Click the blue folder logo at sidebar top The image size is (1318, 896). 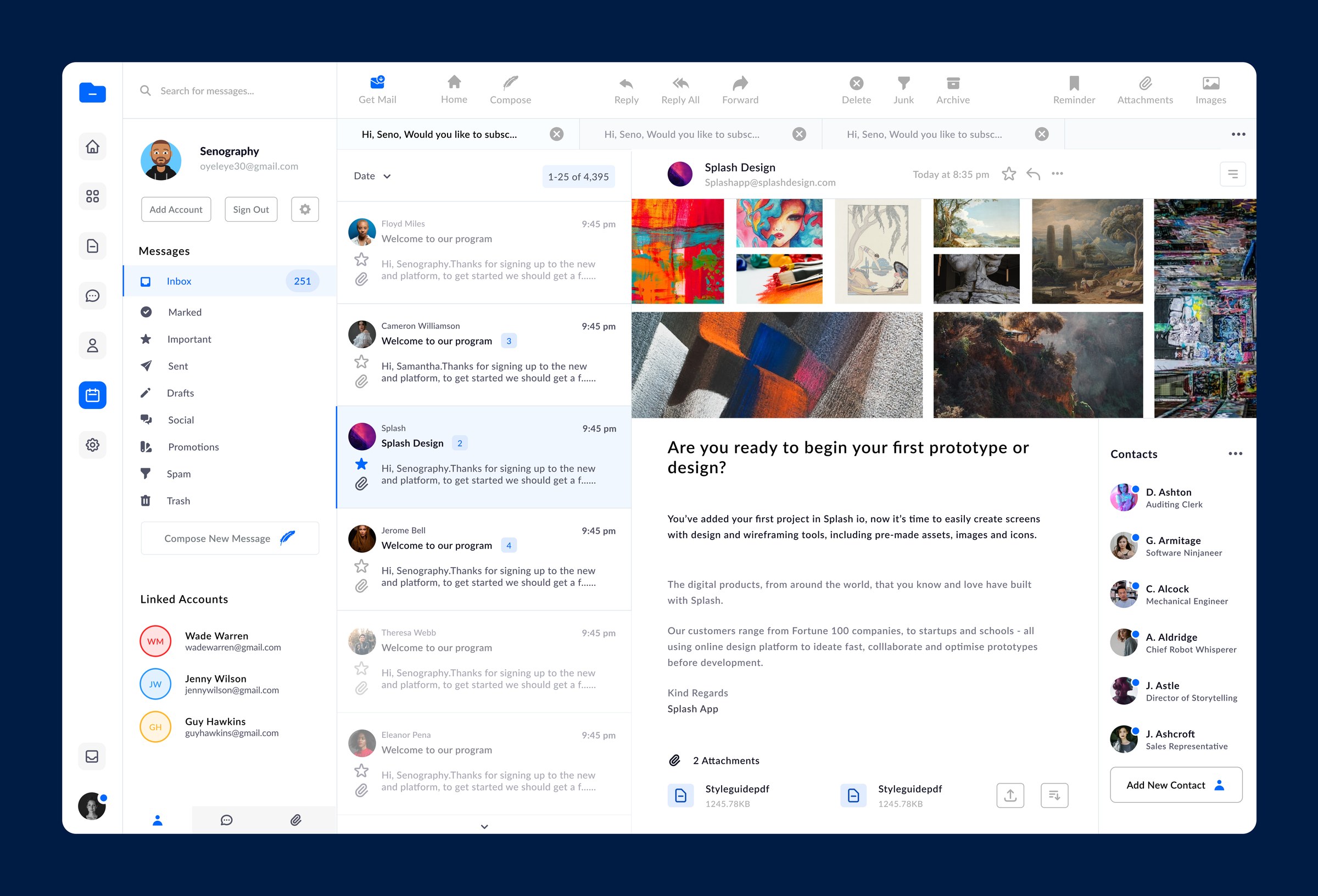pos(92,92)
